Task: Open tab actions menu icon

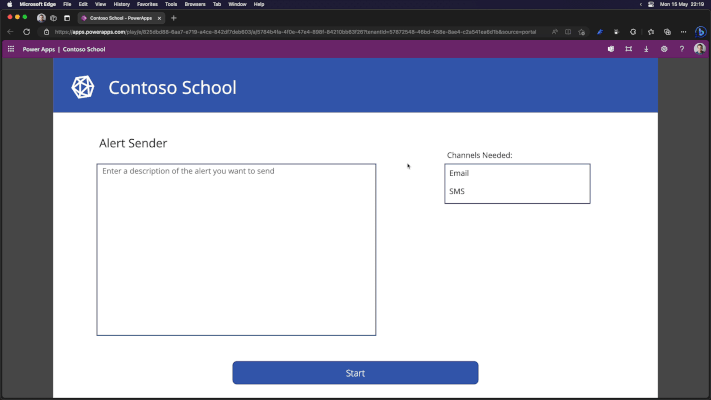Action: pos(67,18)
